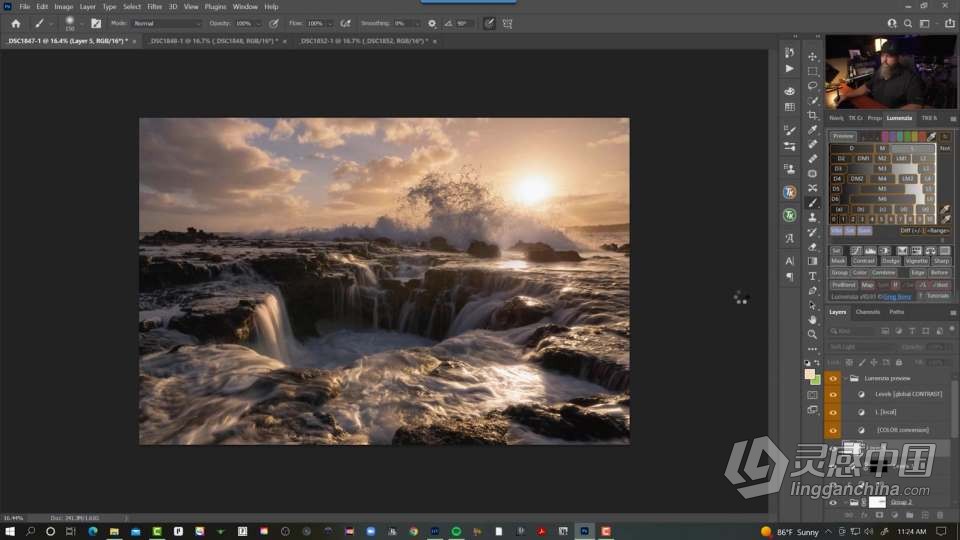Click the foreground color swatch
Screen dimensions: 960x540
click(x=809, y=374)
